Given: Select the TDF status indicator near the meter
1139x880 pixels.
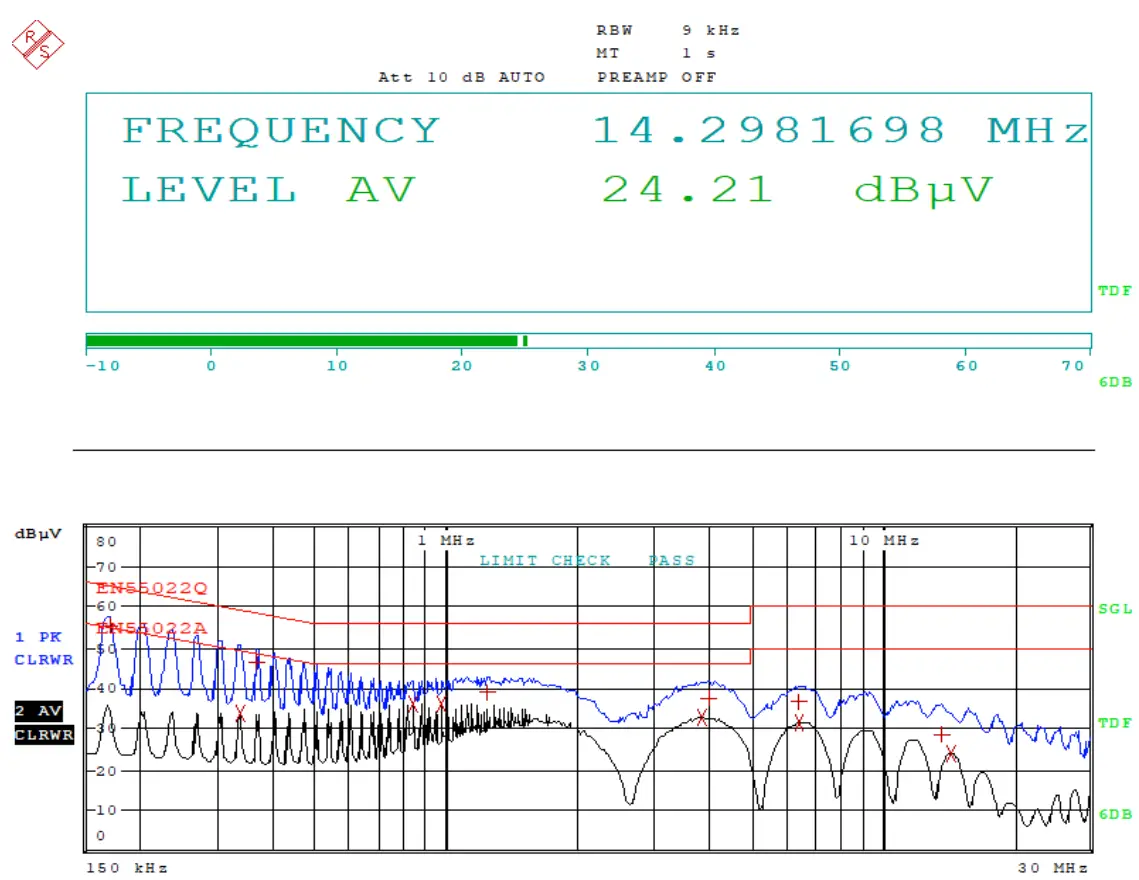Looking at the screenshot, I should (x=1113, y=291).
